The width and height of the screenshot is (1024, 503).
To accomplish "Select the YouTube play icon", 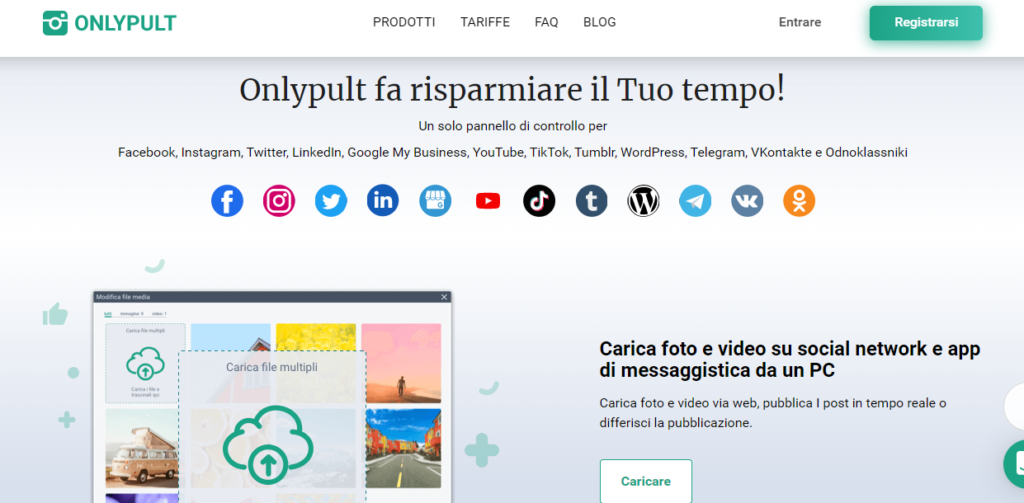I will click(x=488, y=201).
